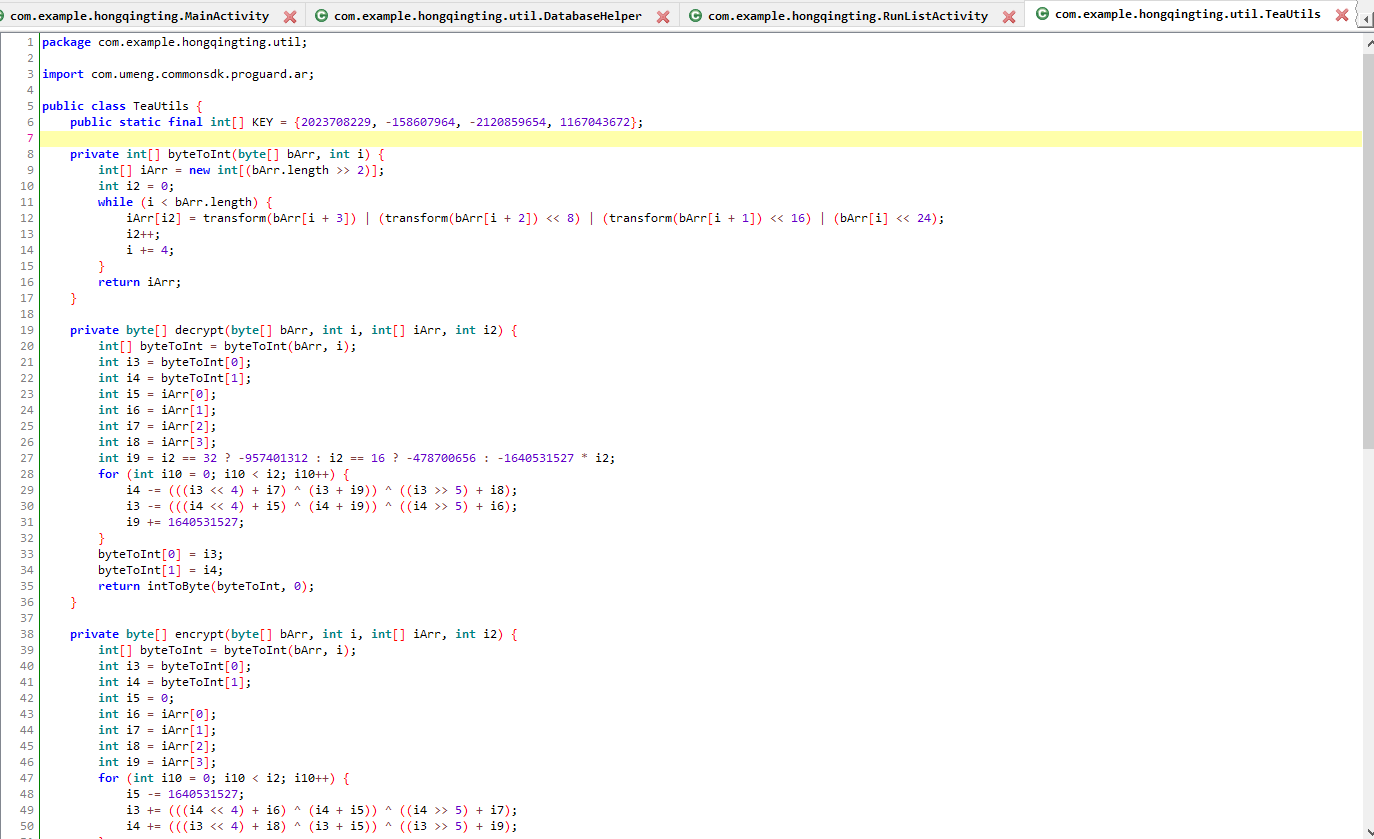
Task: Close the TeaUtils tab
Action: pyautogui.click(x=1341, y=15)
